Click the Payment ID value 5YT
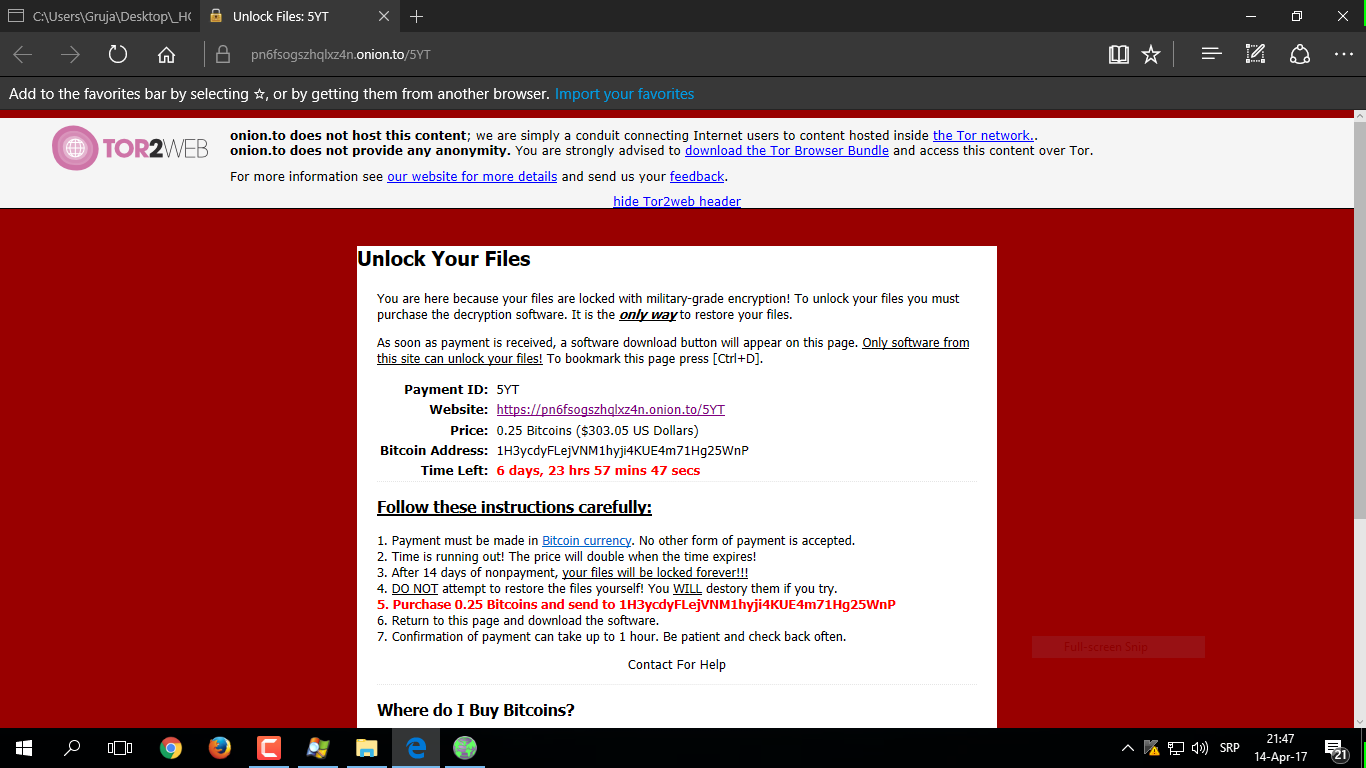The image size is (1366, 768). tap(508, 390)
